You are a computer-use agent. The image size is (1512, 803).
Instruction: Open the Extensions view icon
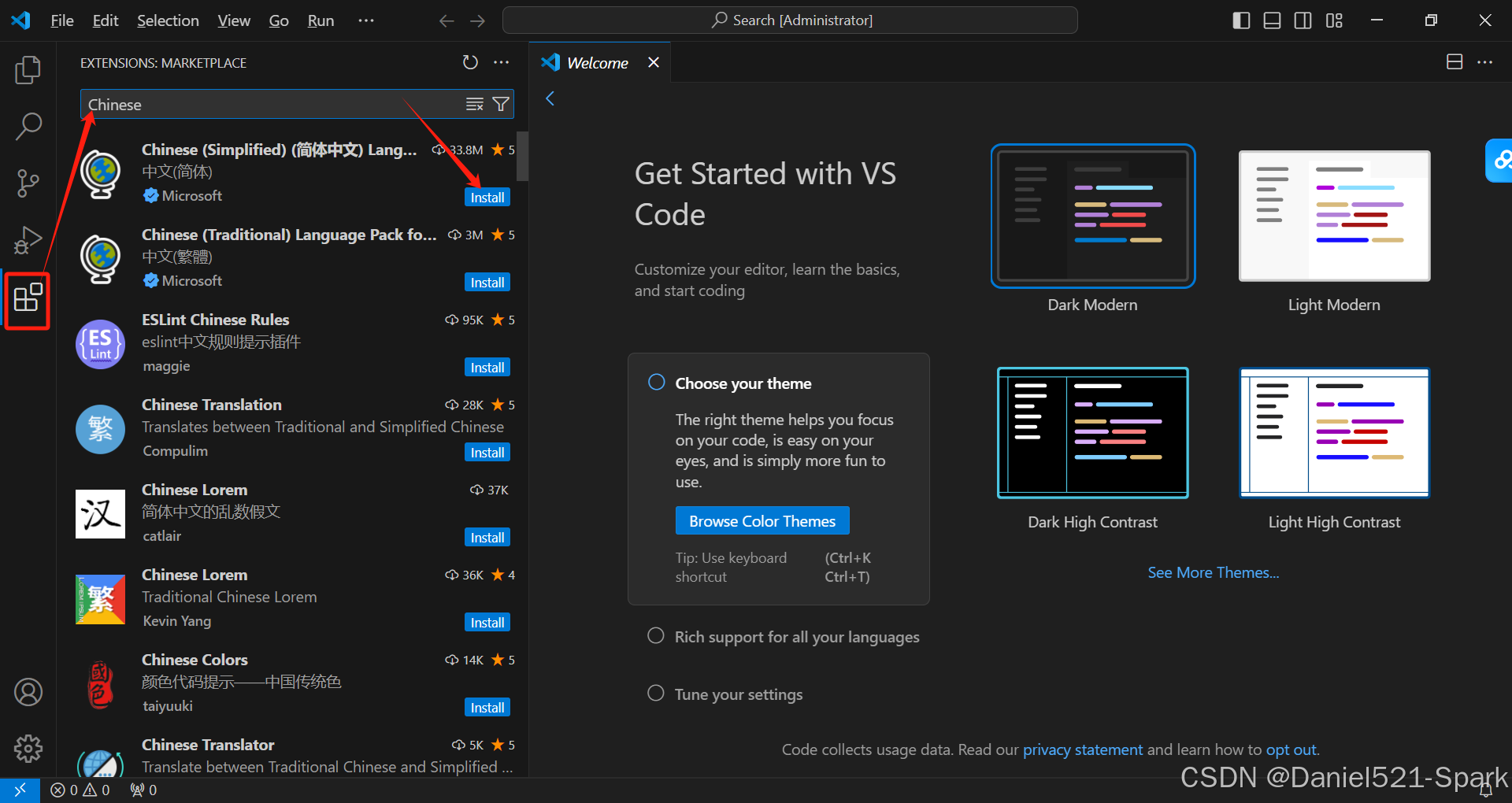click(28, 298)
